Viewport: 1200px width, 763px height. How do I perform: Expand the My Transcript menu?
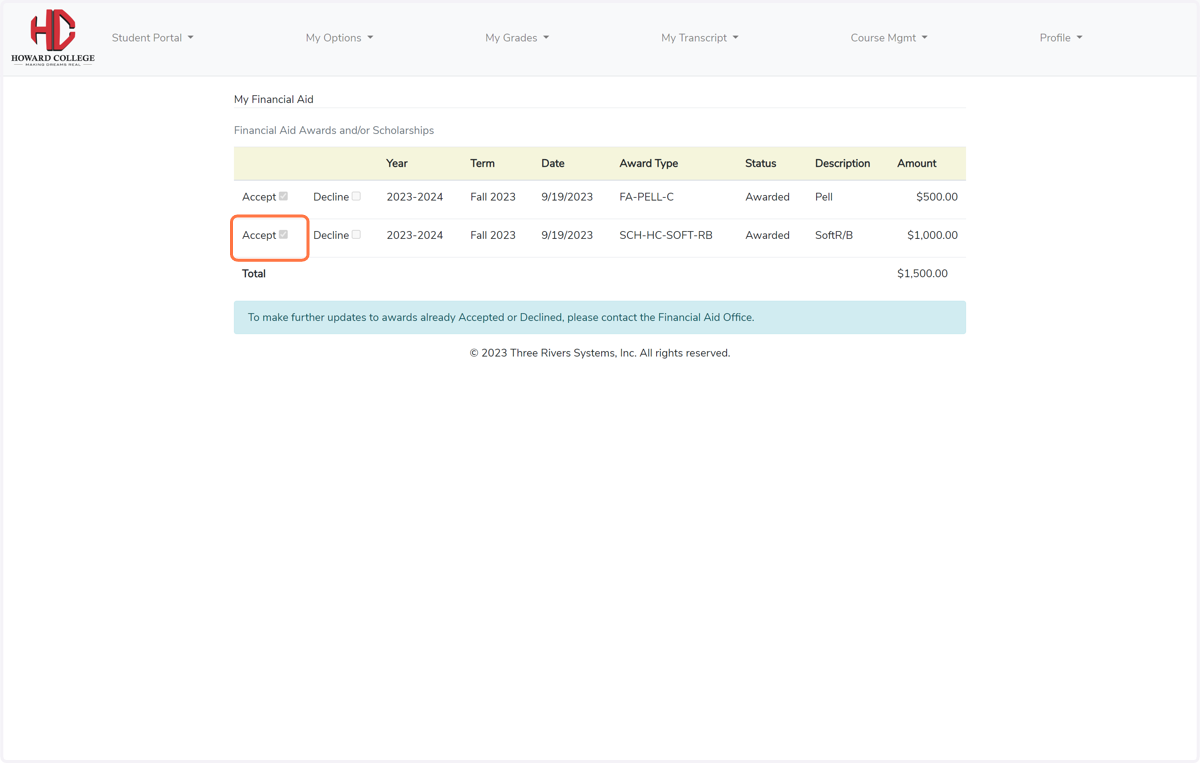tap(699, 38)
